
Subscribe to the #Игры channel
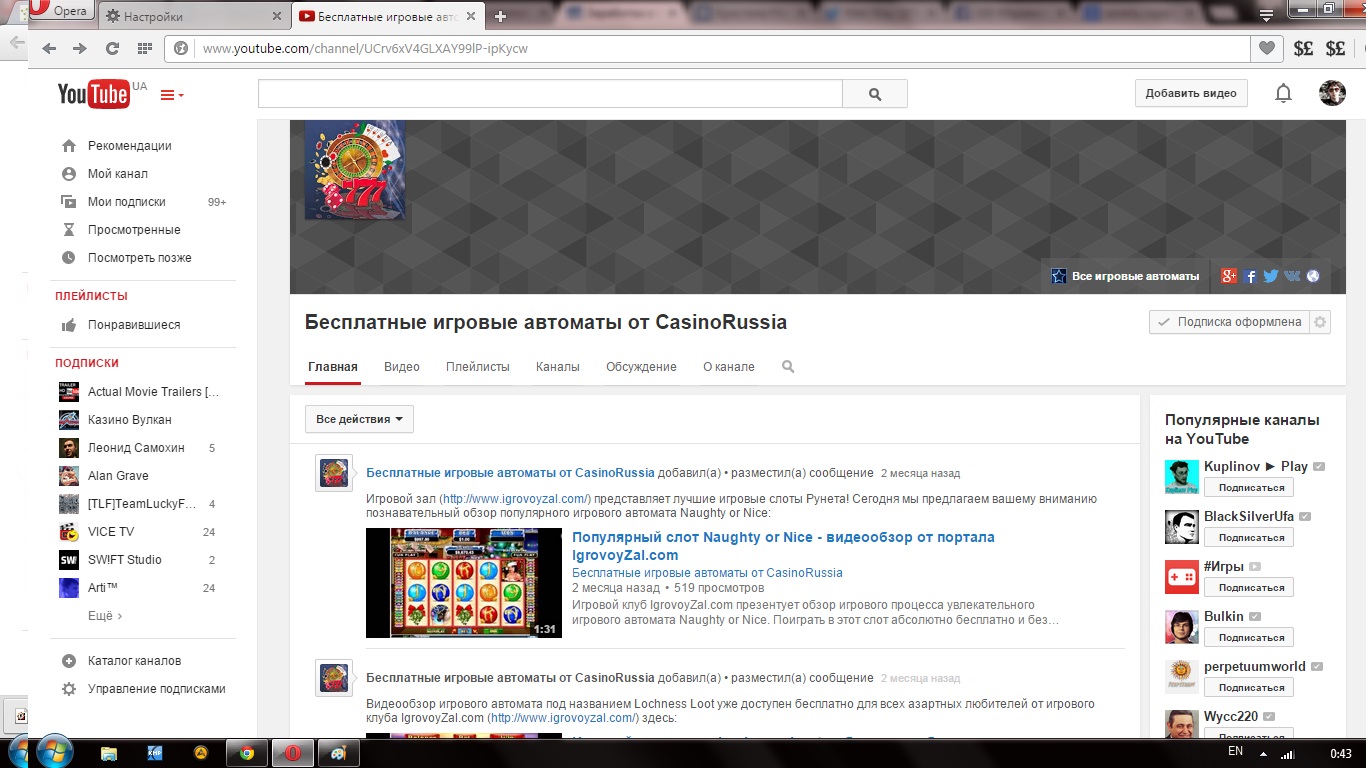pyautogui.click(x=1249, y=588)
